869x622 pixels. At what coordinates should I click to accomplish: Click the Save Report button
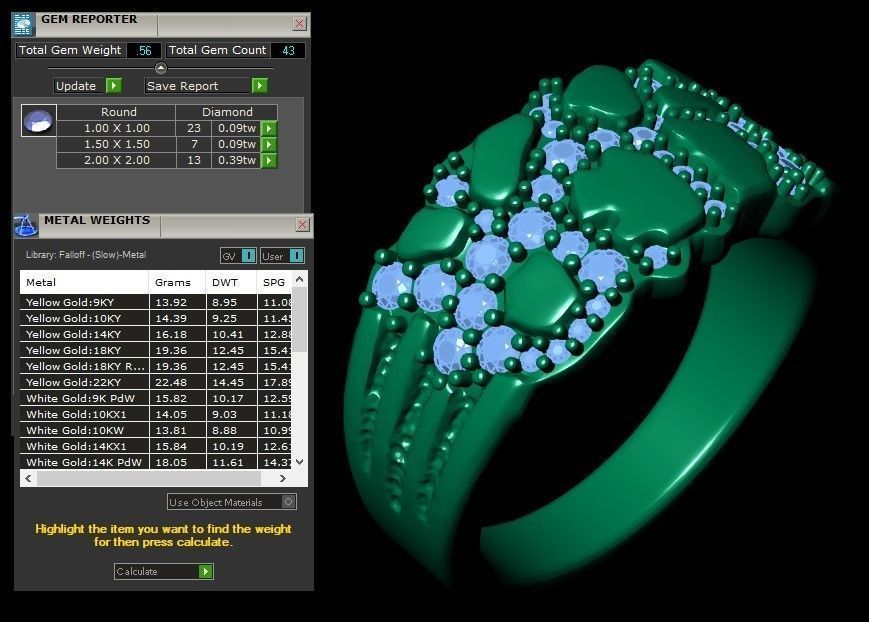coord(206,86)
